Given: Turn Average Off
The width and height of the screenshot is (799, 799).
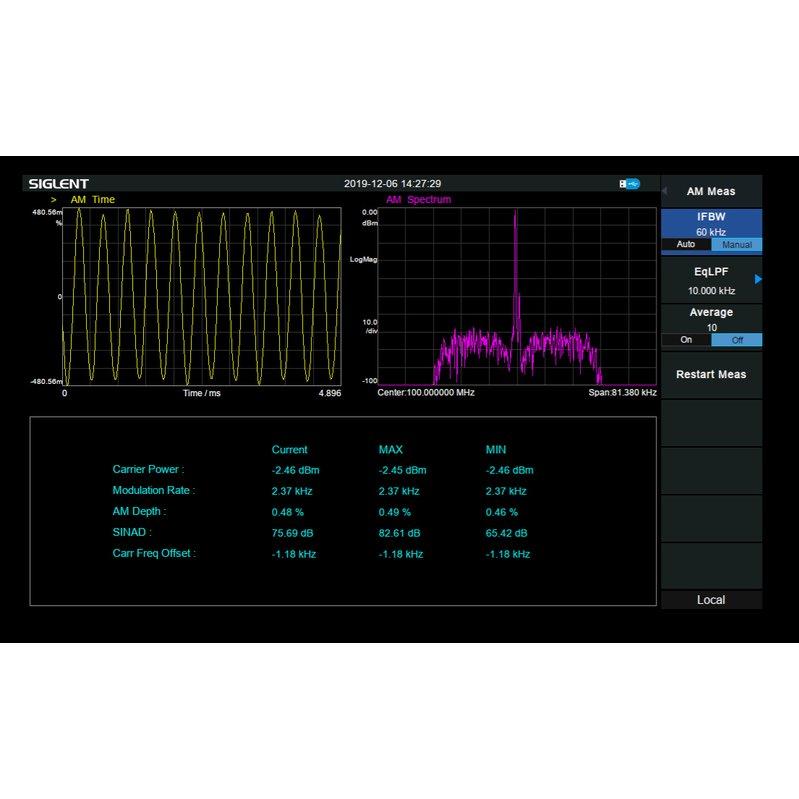Looking at the screenshot, I should click(737, 340).
